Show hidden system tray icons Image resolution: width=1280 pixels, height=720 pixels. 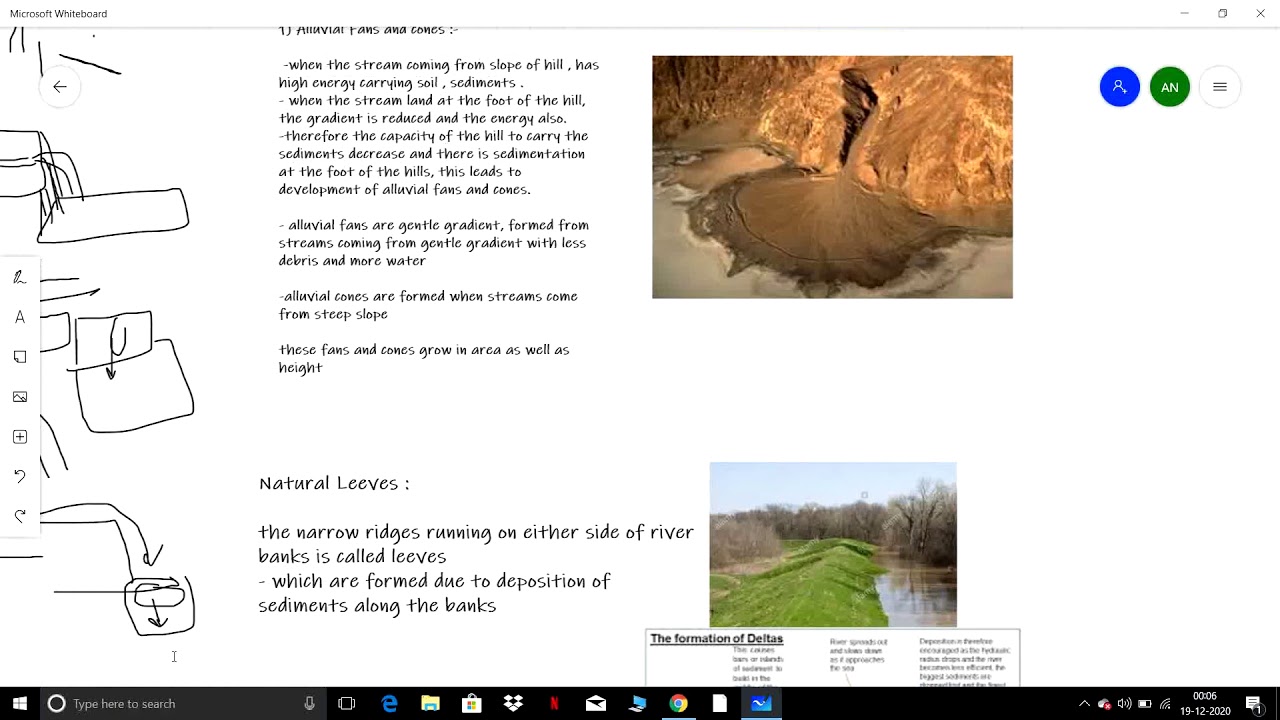pyautogui.click(x=1084, y=704)
